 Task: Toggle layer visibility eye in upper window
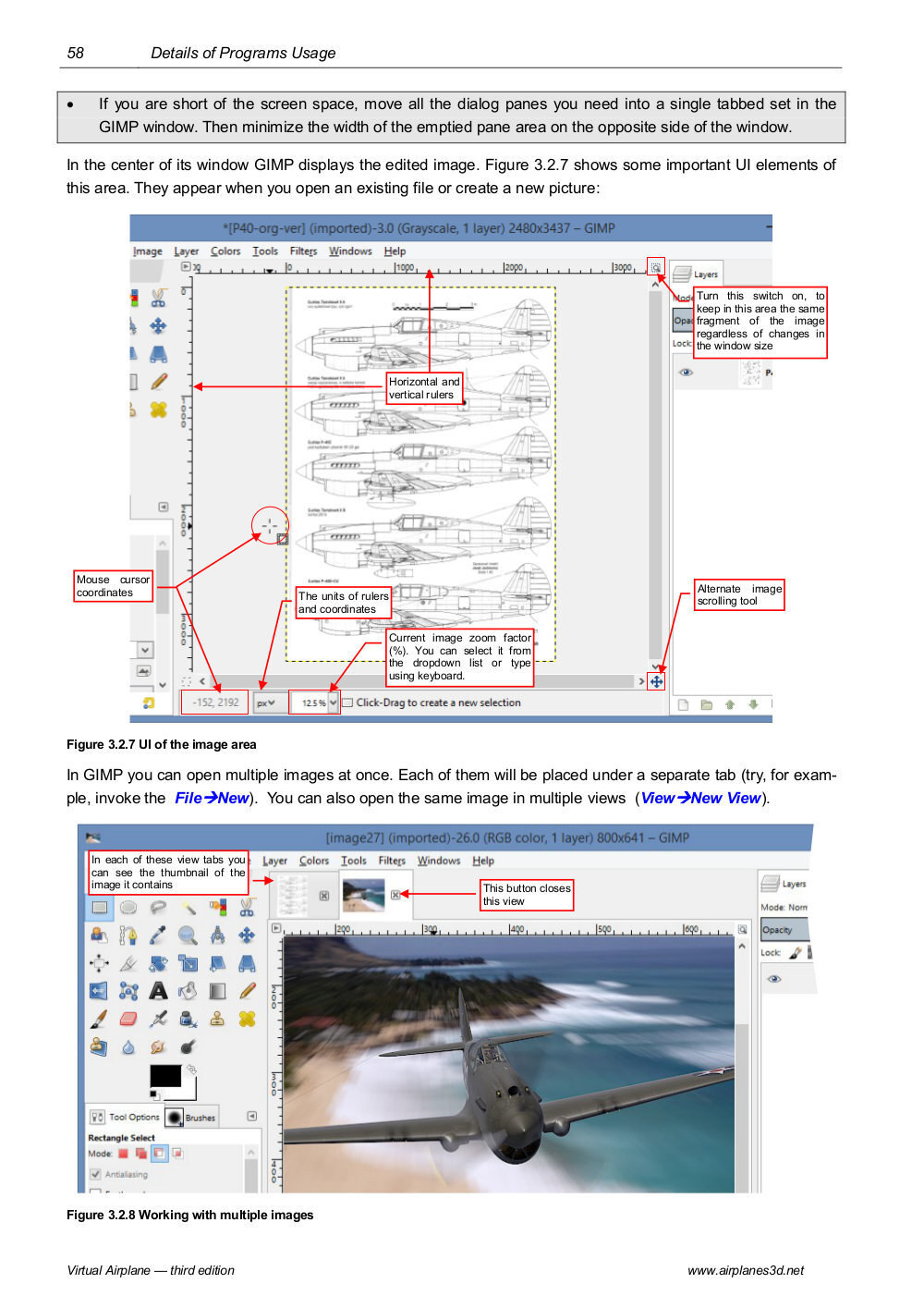click(686, 373)
